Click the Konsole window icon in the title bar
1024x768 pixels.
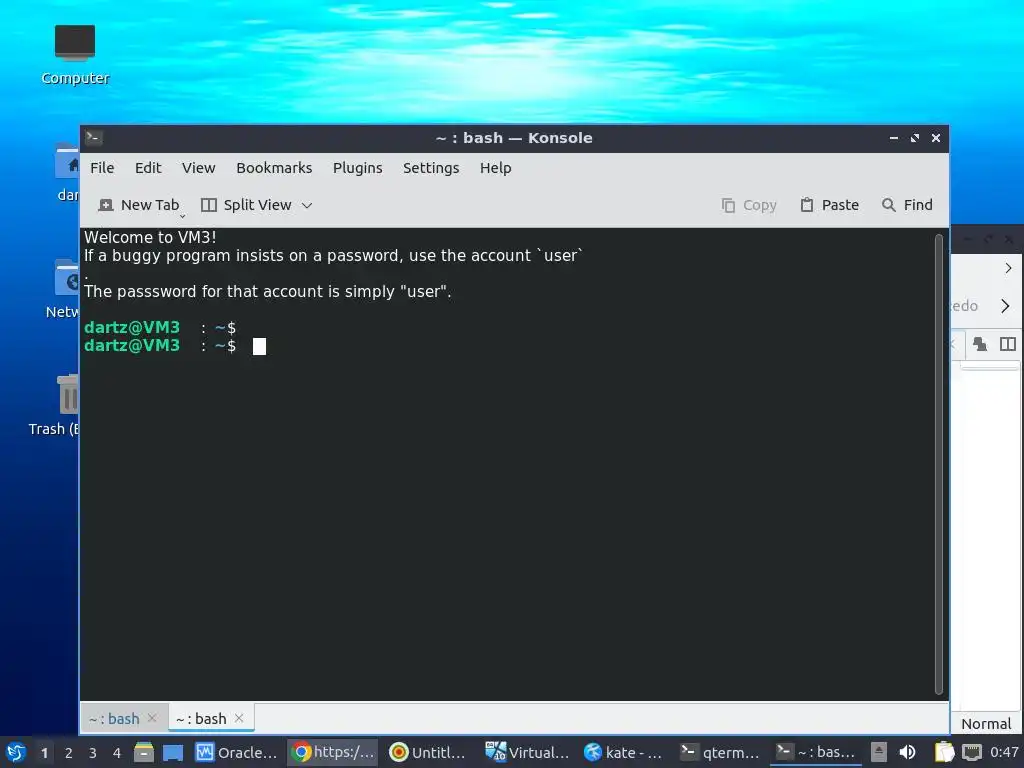coord(93,138)
